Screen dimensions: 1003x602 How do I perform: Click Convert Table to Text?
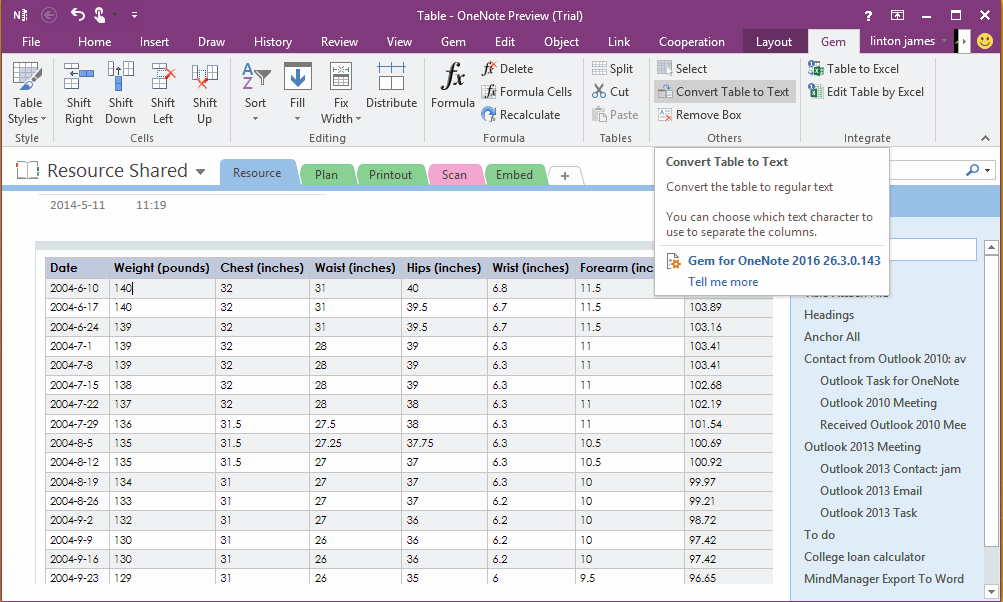click(725, 91)
